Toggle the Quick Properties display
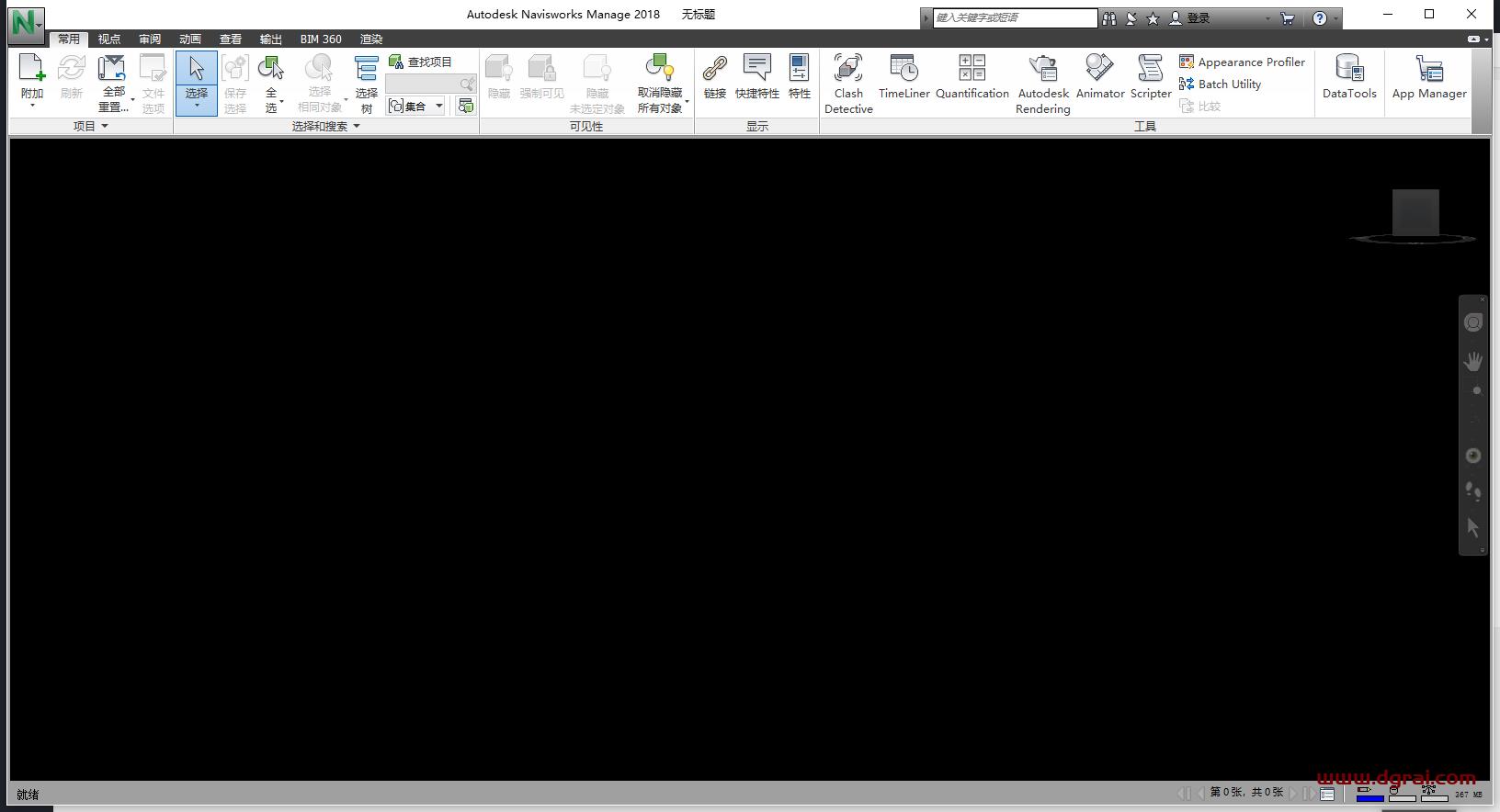1500x812 pixels. [x=756, y=76]
